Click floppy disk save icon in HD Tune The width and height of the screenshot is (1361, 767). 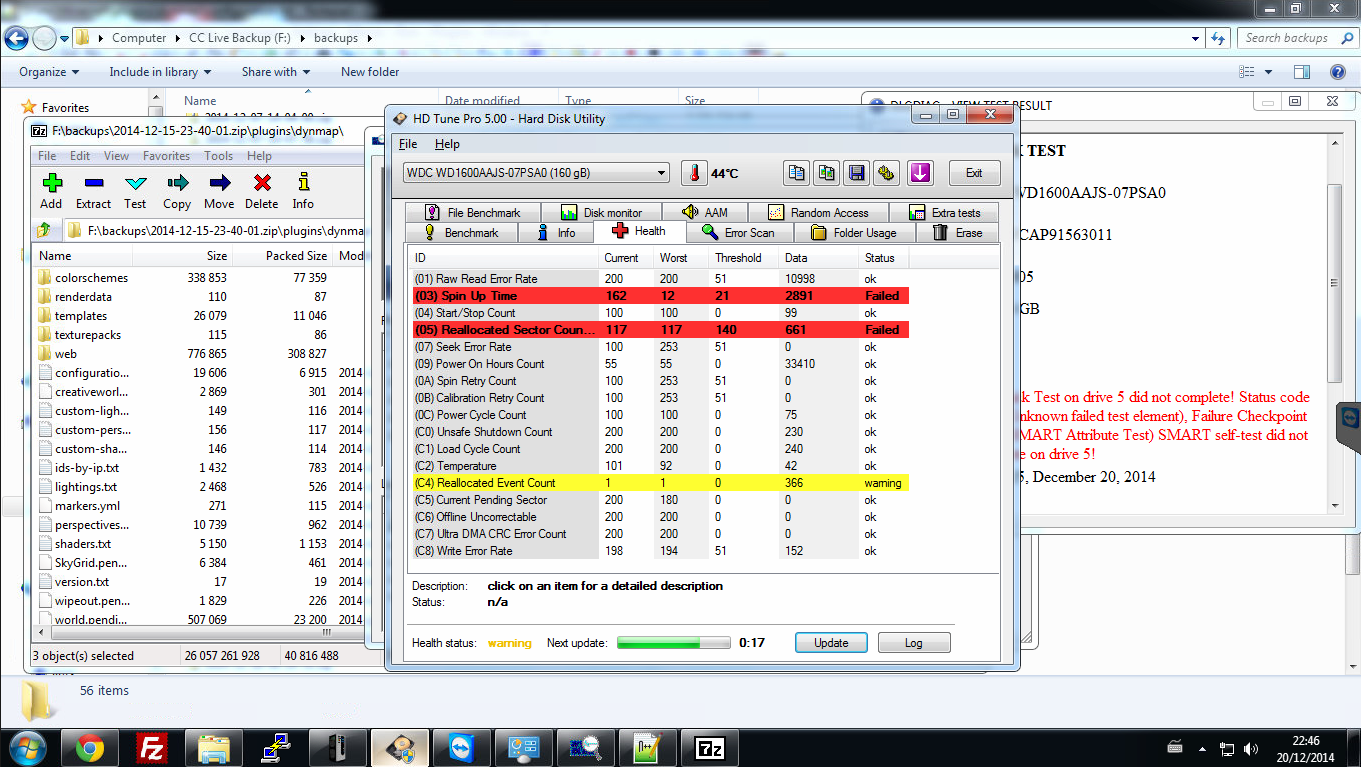pos(856,173)
